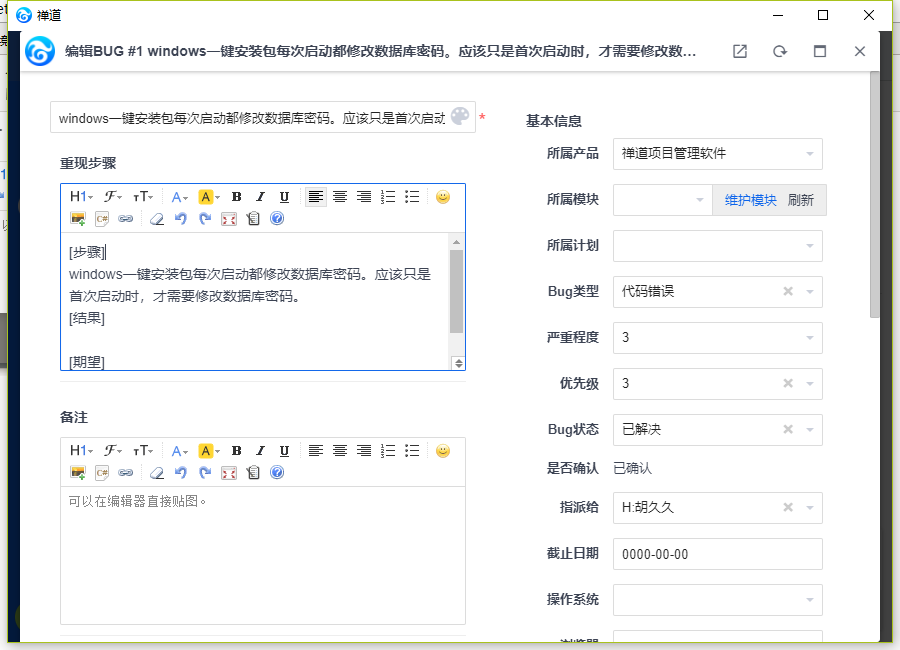
Task: Toggle underline in the 重现步骤 editor
Action: pyautogui.click(x=284, y=197)
